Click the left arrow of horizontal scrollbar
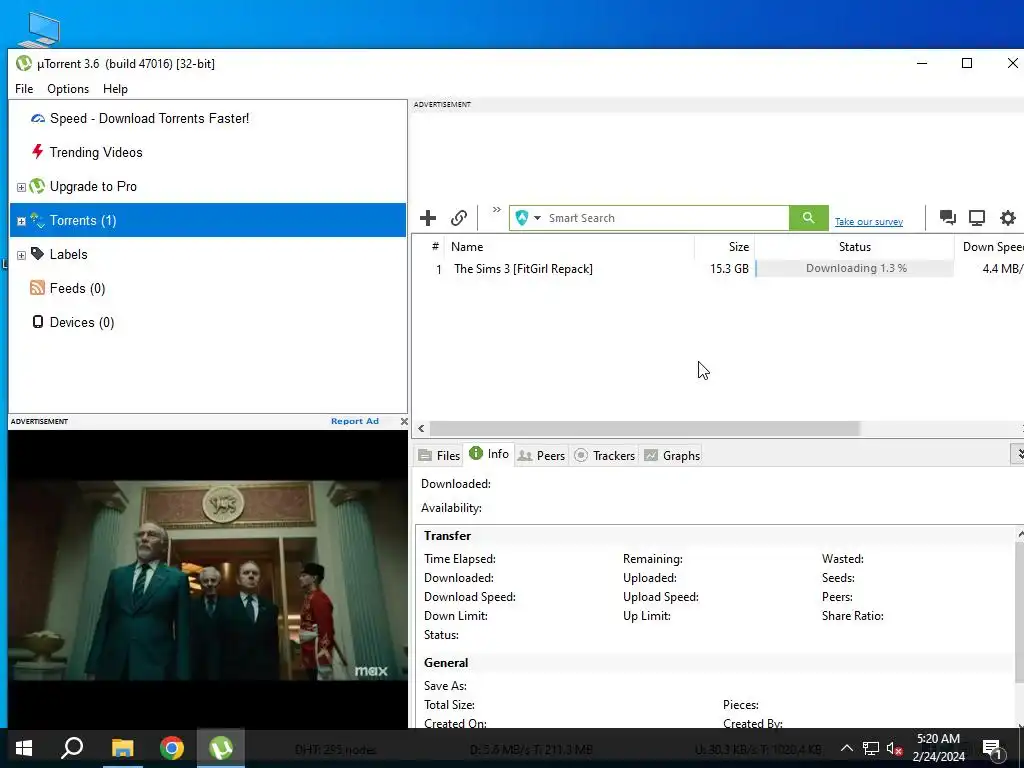 pyautogui.click(x=421, y=428)
